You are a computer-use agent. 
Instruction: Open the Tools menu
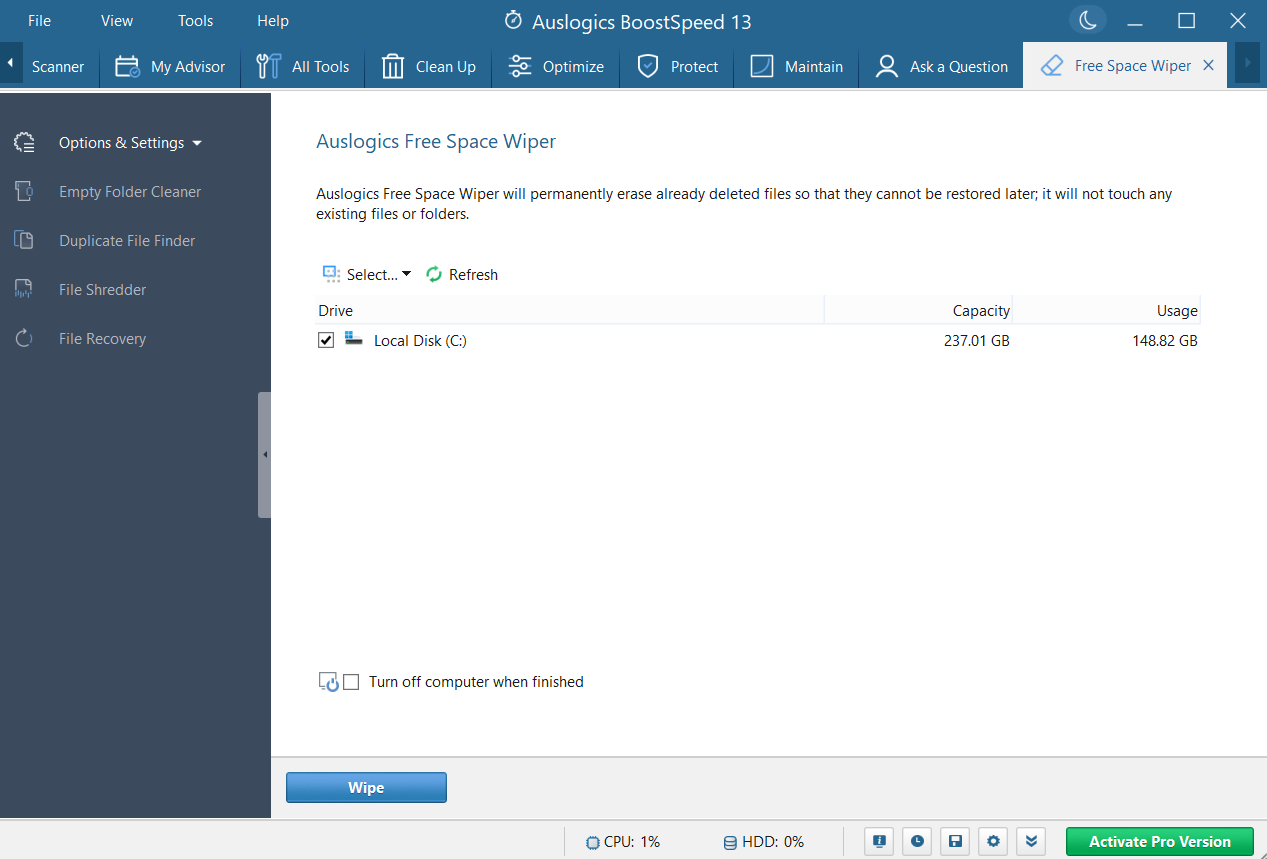(196, 21)
